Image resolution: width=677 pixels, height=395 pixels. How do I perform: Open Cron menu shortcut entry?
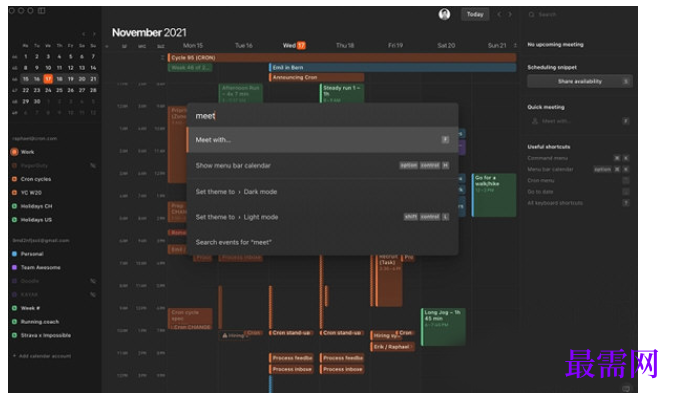(x=578, y=180)
